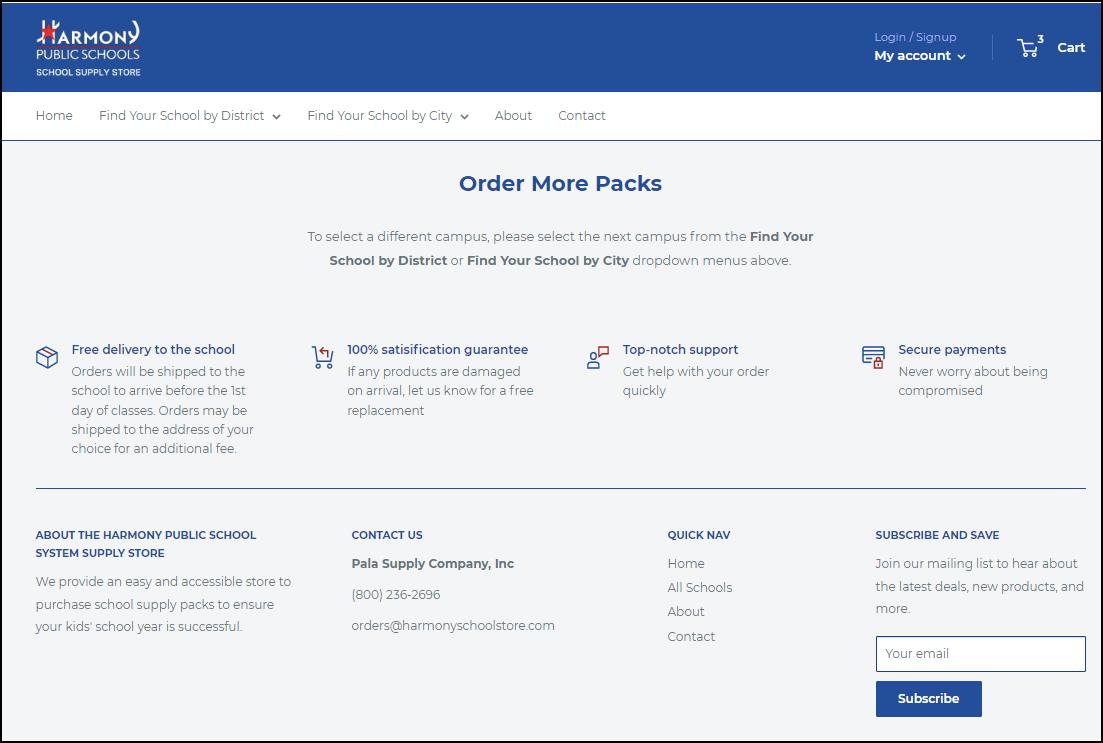The height and width of the screenshot is (743, 1103).
Task: Open Contact in the top navigation
Action: pyautogui.click(x=582, y=116)
